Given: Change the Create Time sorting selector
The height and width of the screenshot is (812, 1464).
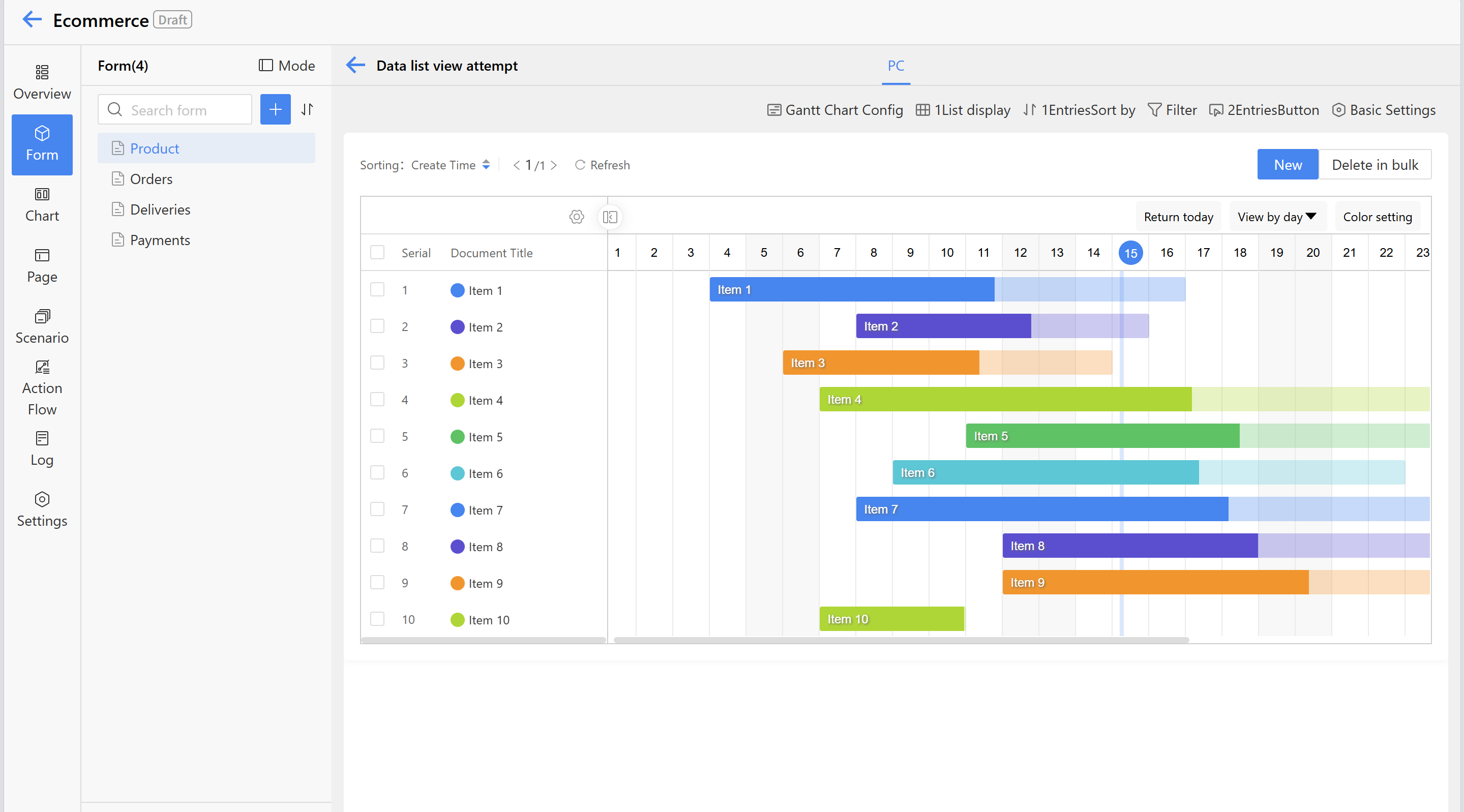Looking at the screenshot, I should pos(451,165).
